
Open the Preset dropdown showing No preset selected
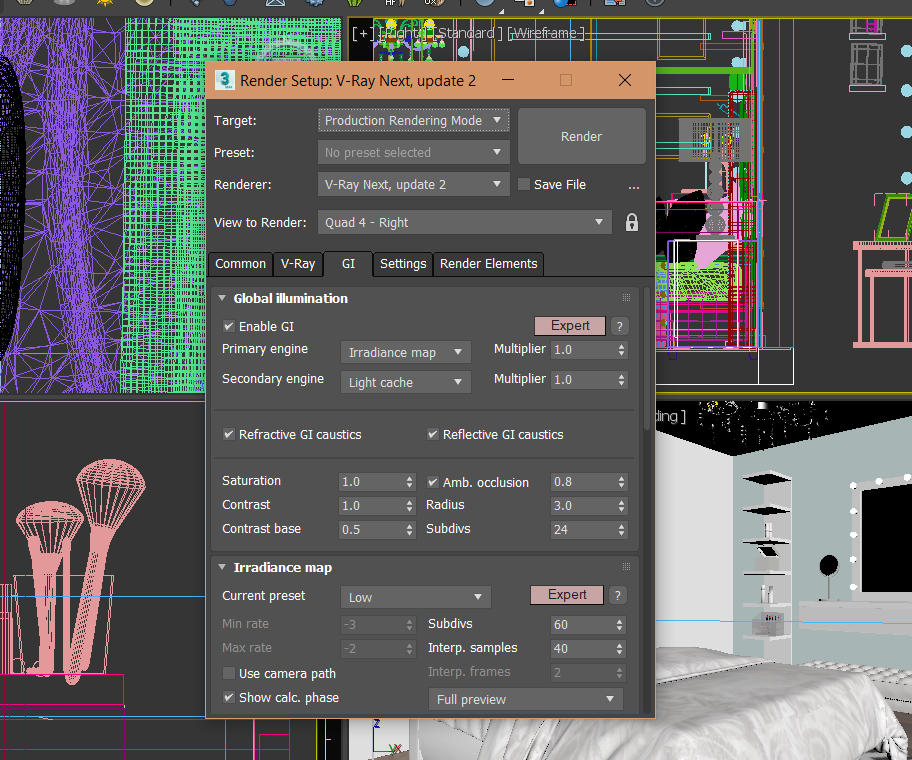pyautogui.click(x=414, y=152)
